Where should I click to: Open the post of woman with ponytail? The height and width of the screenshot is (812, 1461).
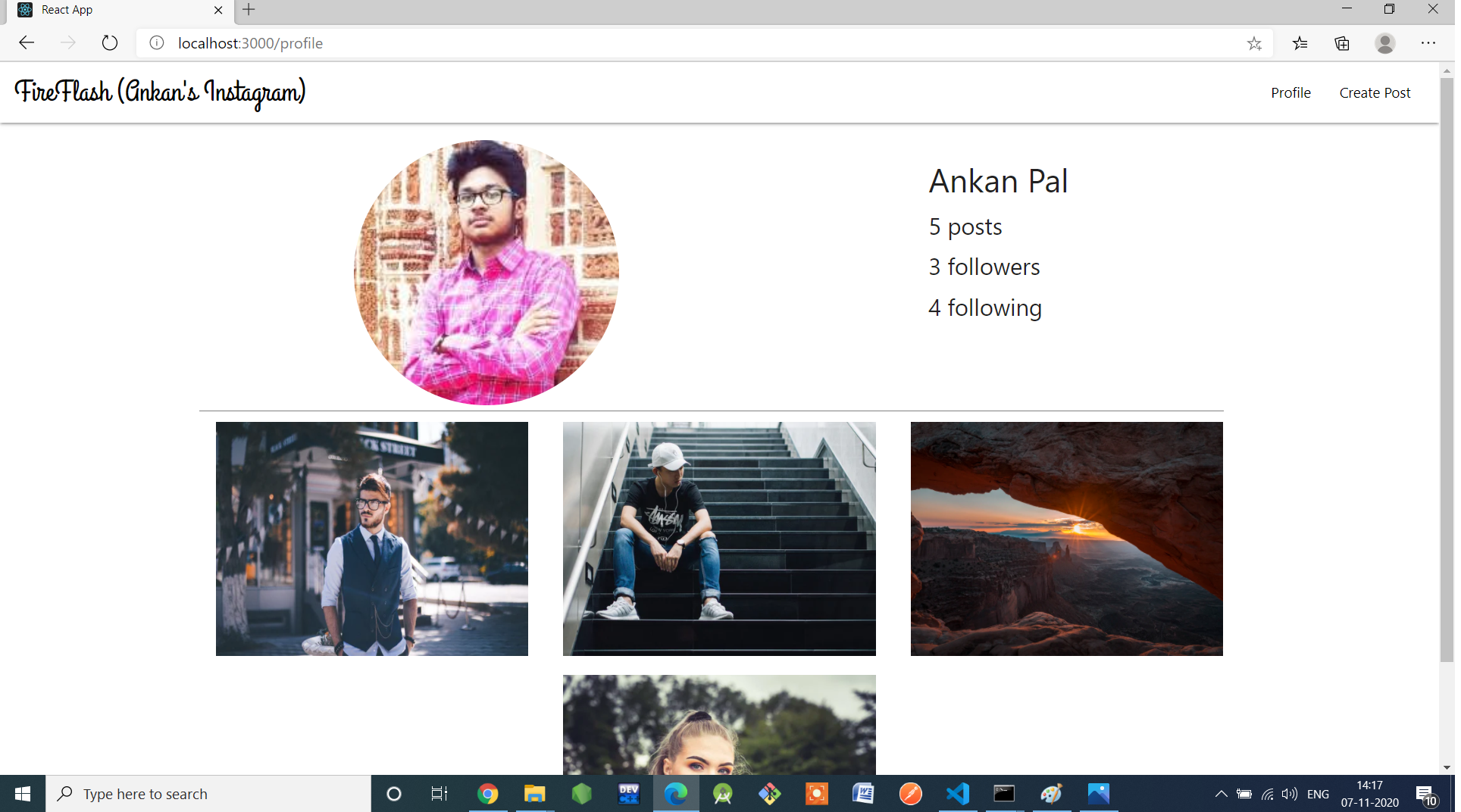719,724
